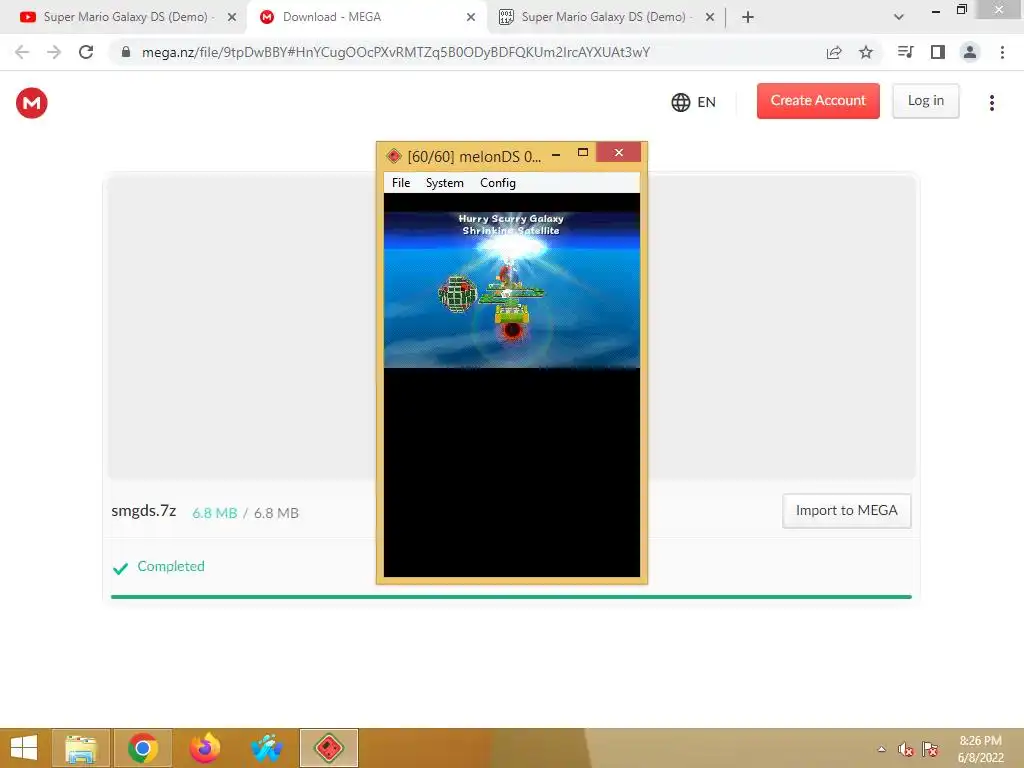Image resolution: width=1024 pixels, height=768 pixels.
Task: Click the MEGA logo
Action: click(x=31, y=103)
